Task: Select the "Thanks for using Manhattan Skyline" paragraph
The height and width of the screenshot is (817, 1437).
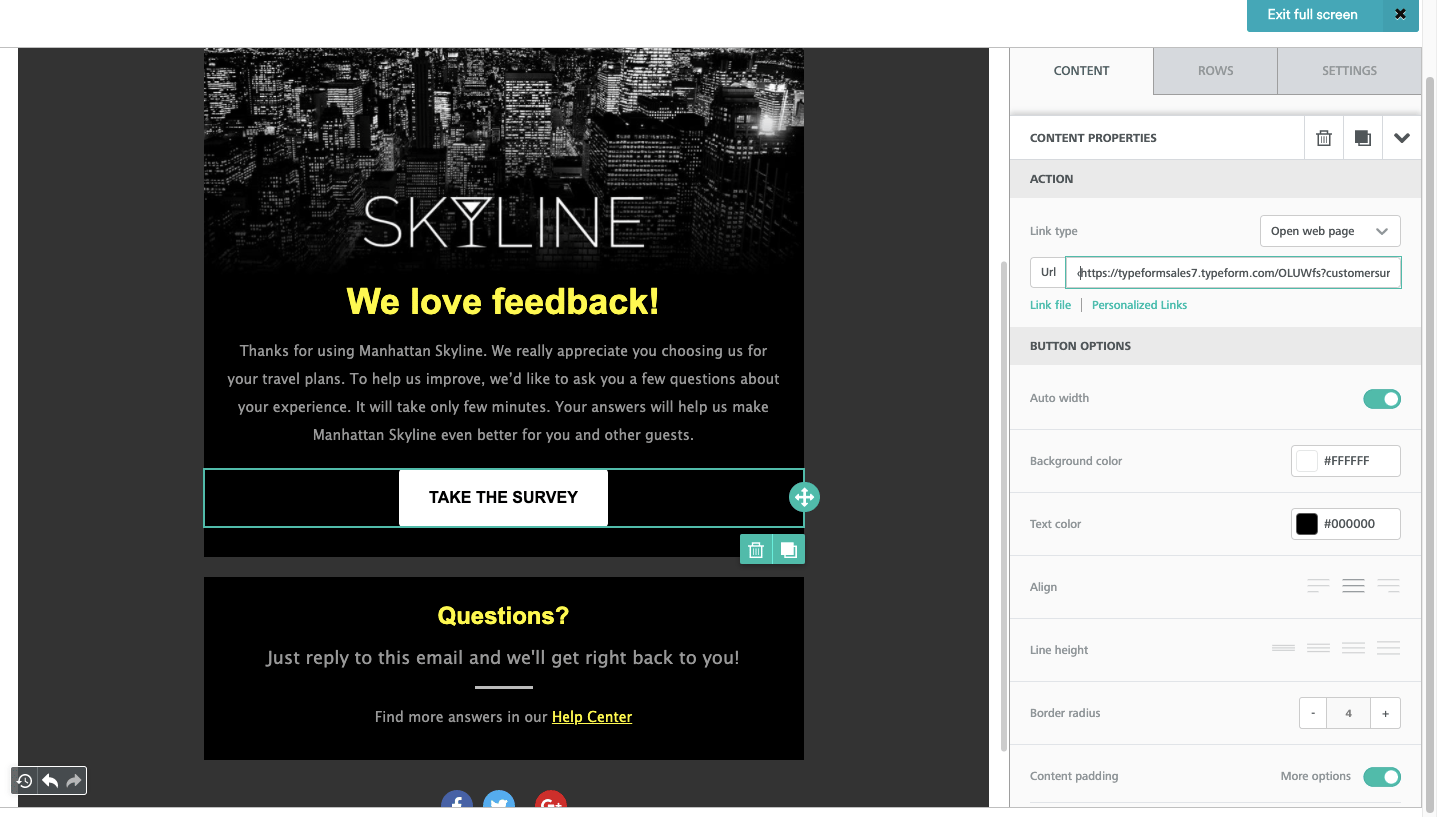Action: (503, 393)
